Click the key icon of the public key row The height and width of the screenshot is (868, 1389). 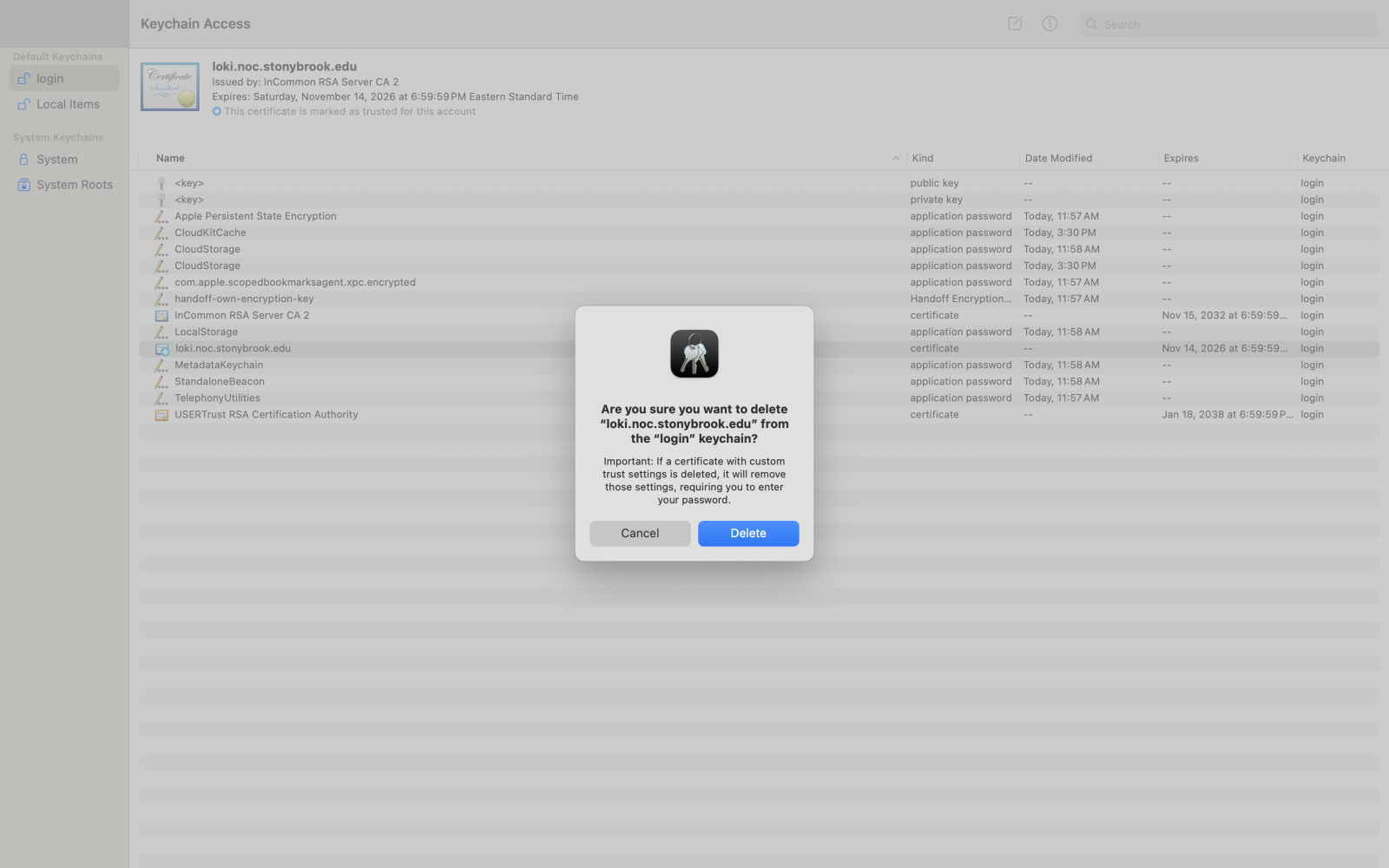tap(161, 183)
